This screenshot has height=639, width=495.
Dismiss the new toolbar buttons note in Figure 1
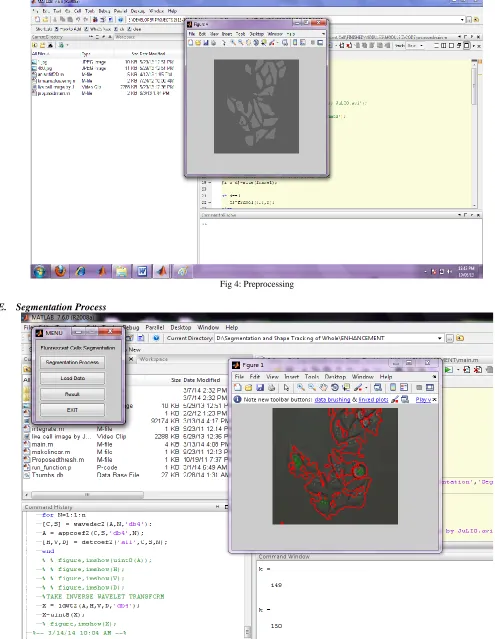coord(434,400)
